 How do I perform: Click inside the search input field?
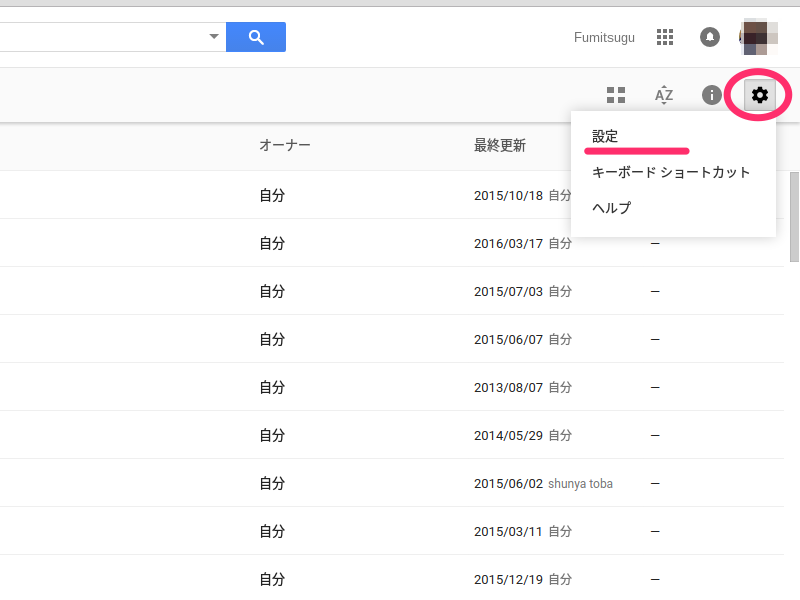100,37
